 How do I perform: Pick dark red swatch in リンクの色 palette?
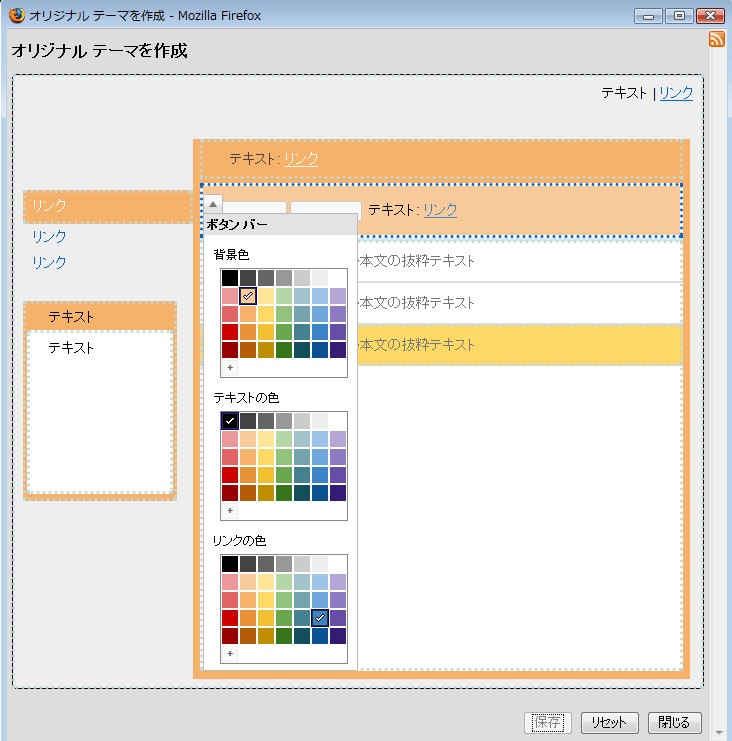tap(230, 636)
